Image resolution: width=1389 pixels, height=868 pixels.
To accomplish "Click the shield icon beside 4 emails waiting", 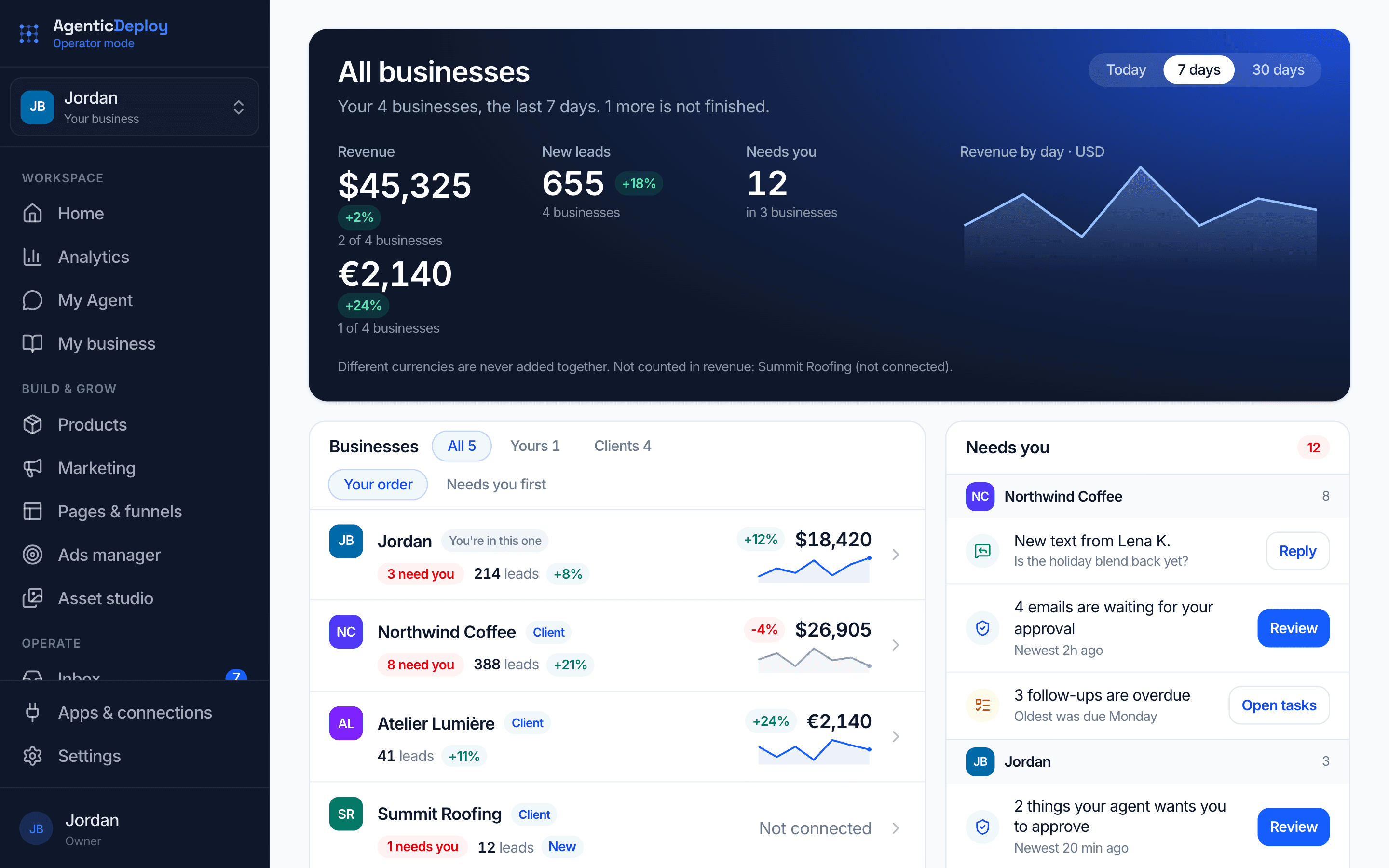I will click(x=982, y=628).
